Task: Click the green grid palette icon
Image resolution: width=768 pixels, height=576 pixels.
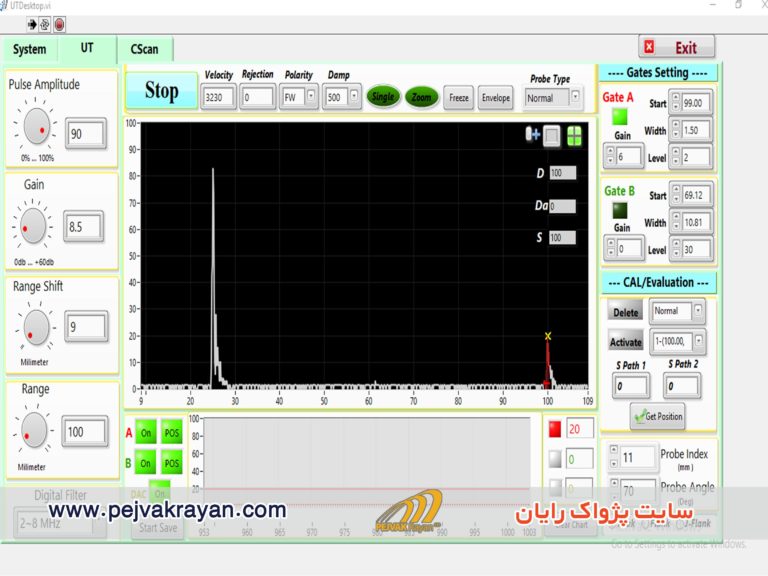Action: (x=575, y=136)
